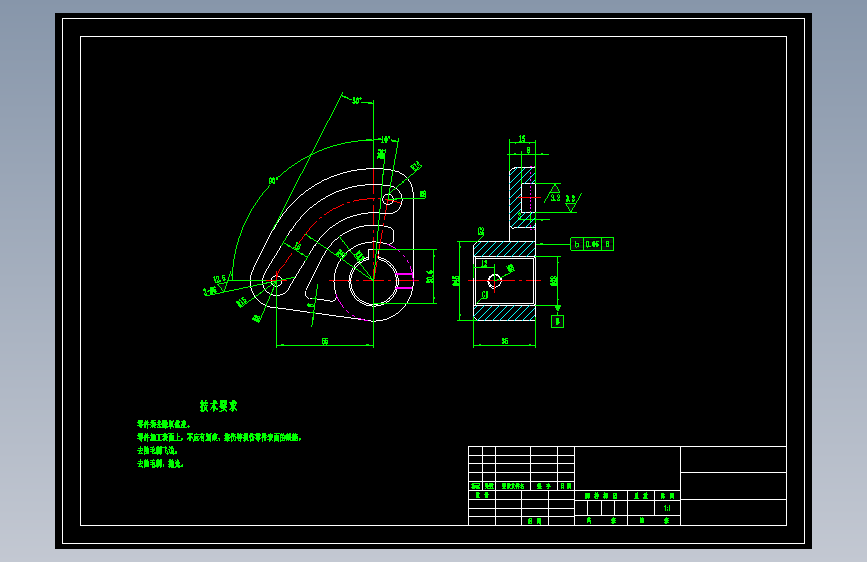Click the 3.2 surface roughness symbol
The image size is (867, 562).
(x=555, y=194)
